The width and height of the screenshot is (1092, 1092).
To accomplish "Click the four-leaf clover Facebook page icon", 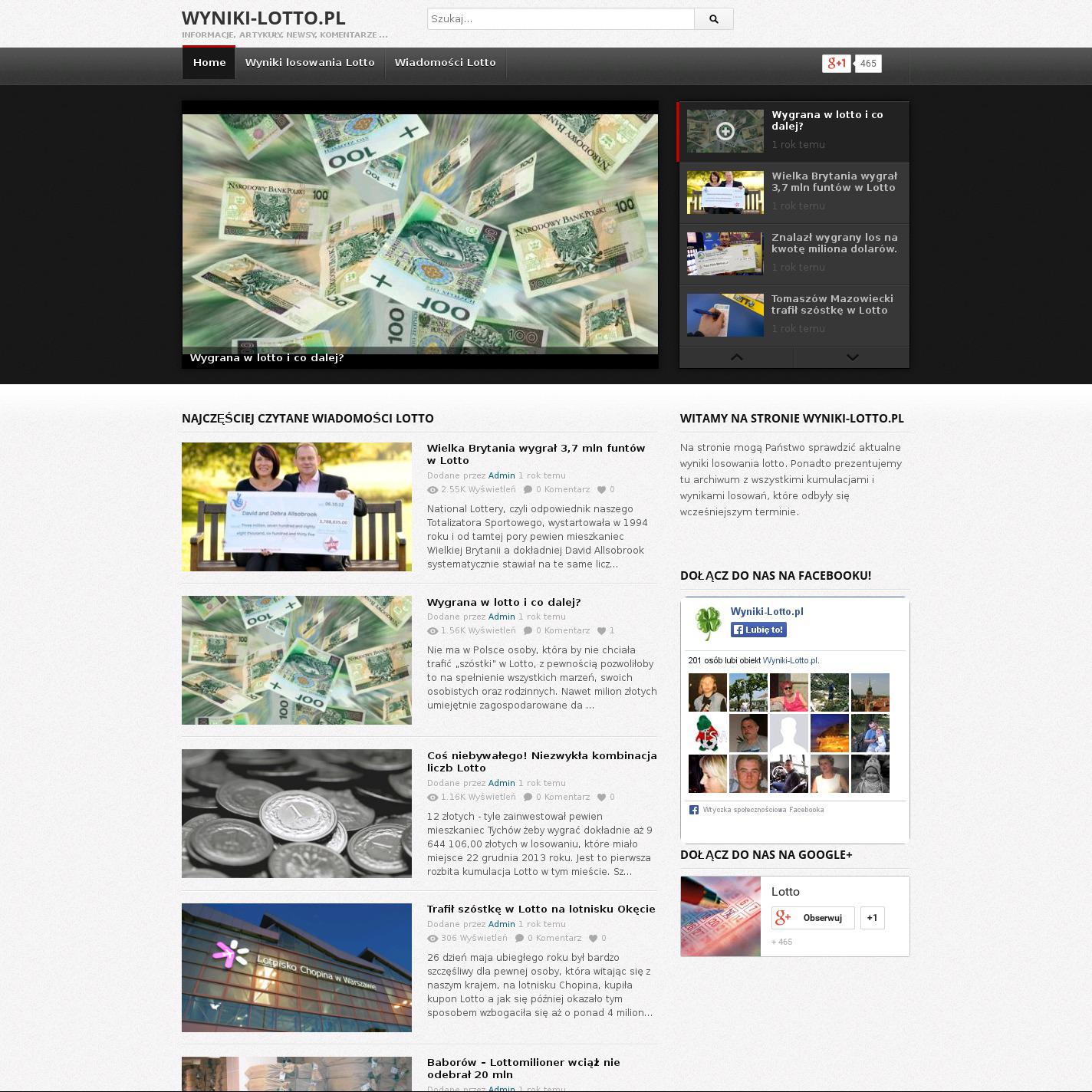I will click(x=707, y=623).
